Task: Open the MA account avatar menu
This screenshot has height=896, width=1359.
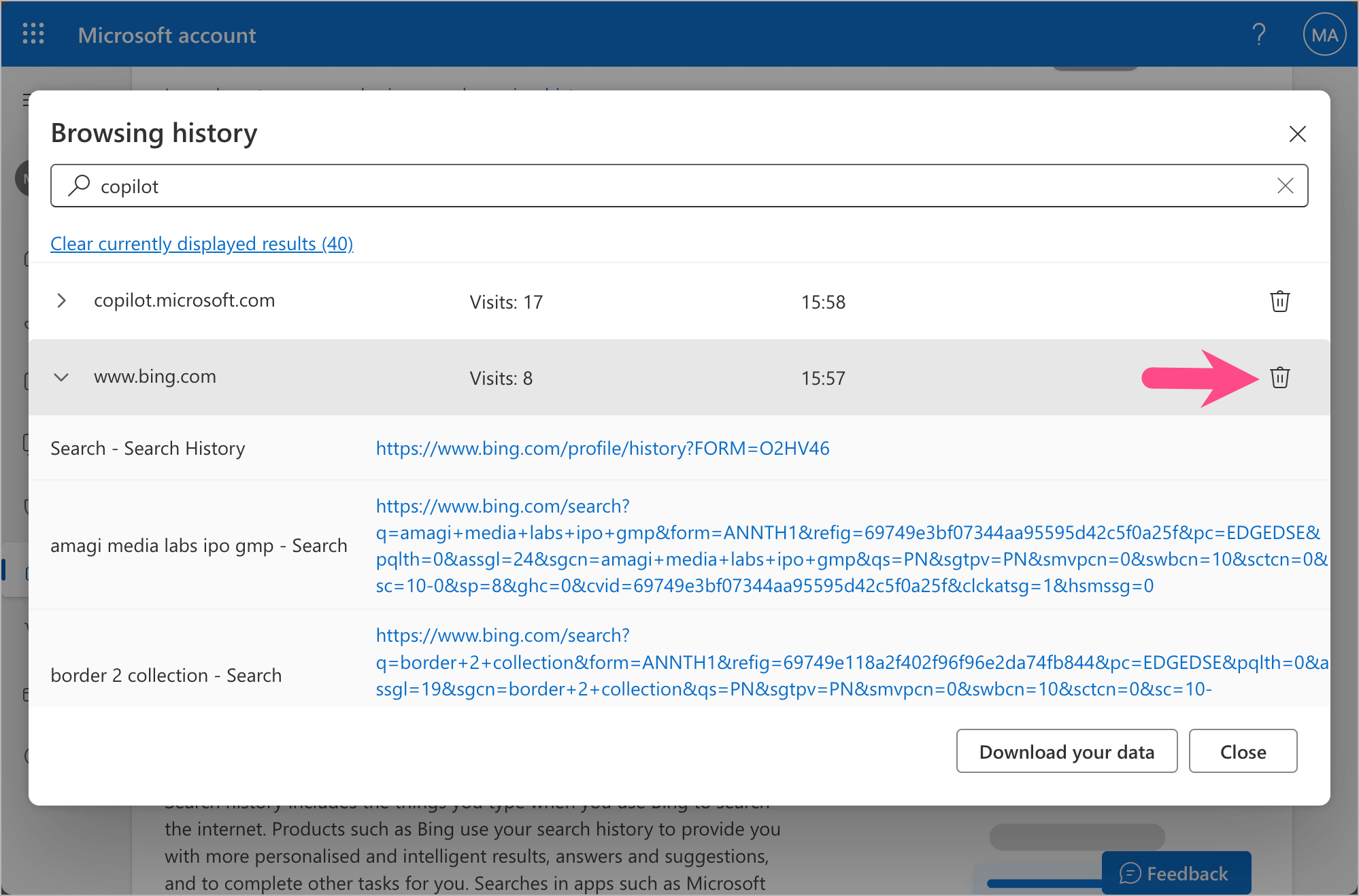Action: tap(1324, 35)
